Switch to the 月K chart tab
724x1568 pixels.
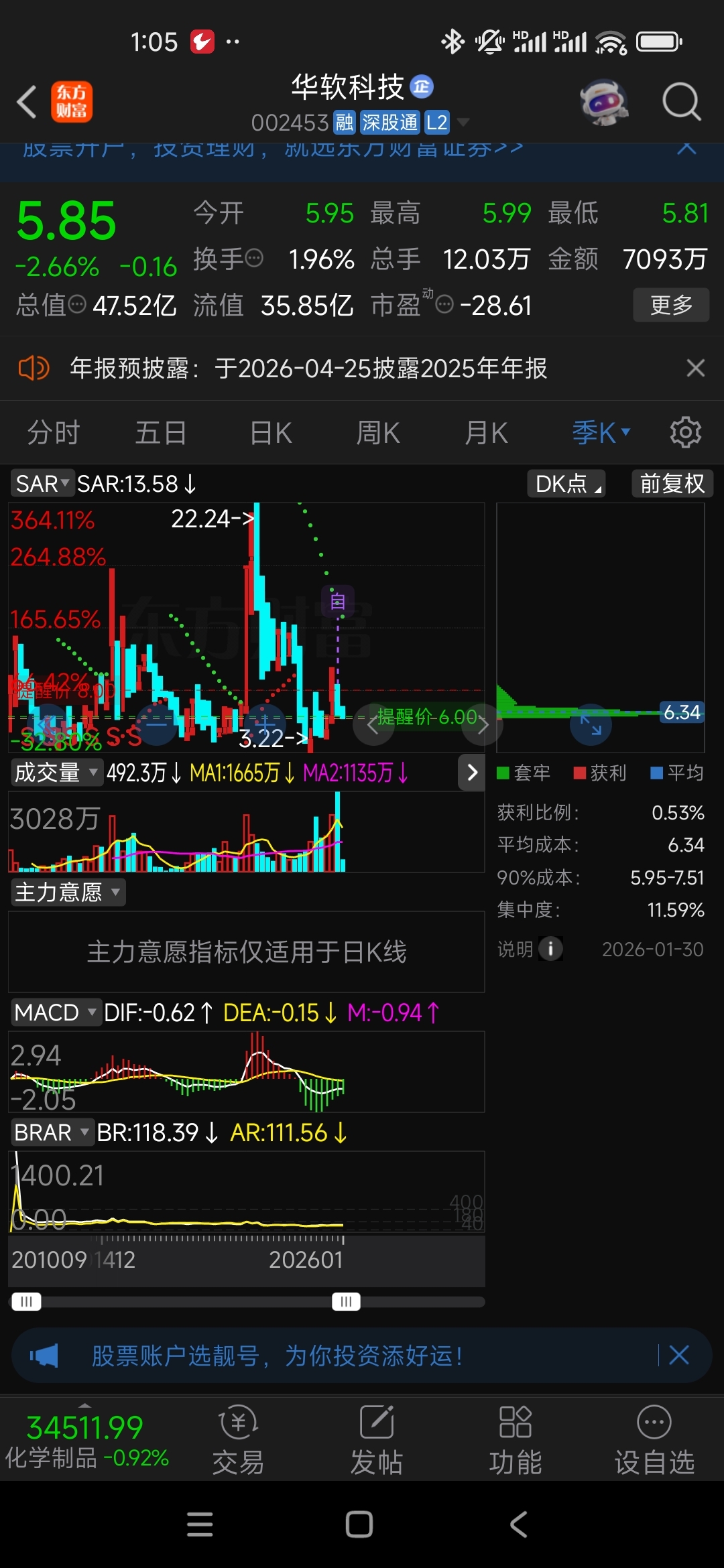click(486, 433)
